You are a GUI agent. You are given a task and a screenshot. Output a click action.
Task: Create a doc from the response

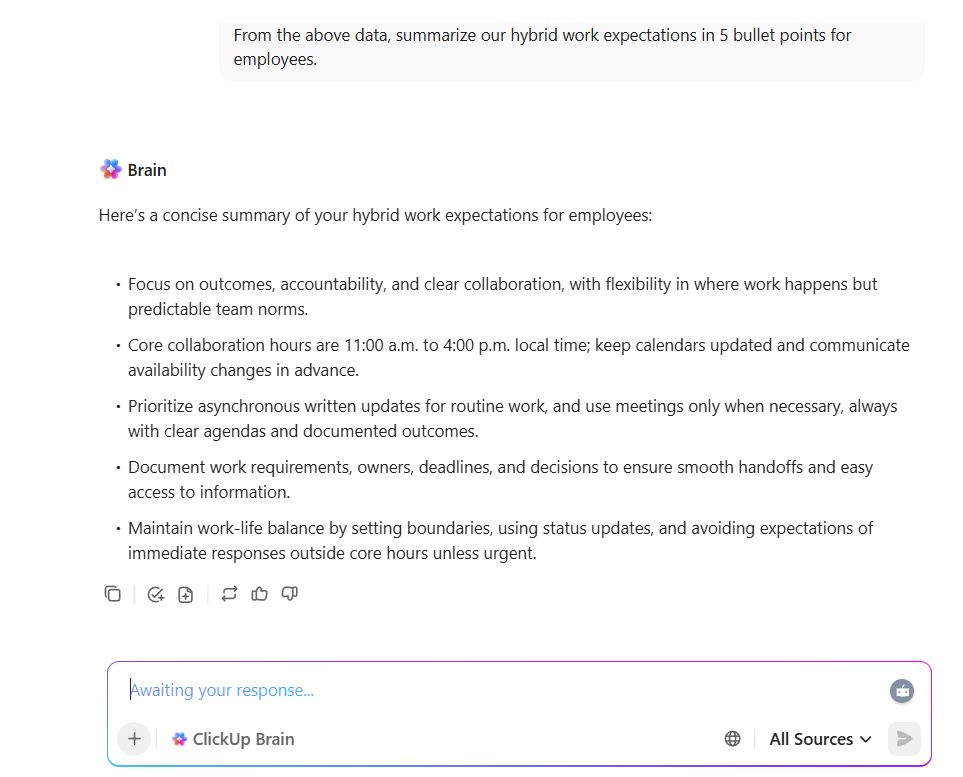185,593
